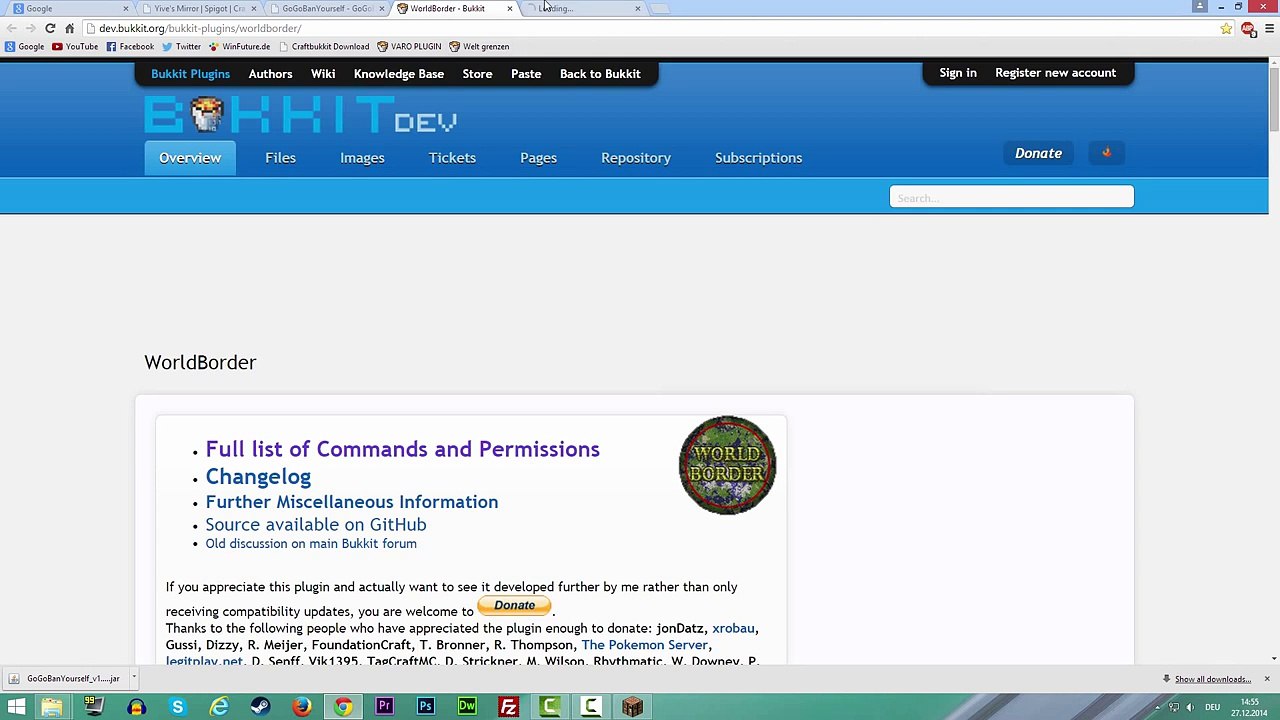This screenshot has width=1280, height=720.
Task: Click the WorldBorder plugin logo image
Action: point(727,466)
